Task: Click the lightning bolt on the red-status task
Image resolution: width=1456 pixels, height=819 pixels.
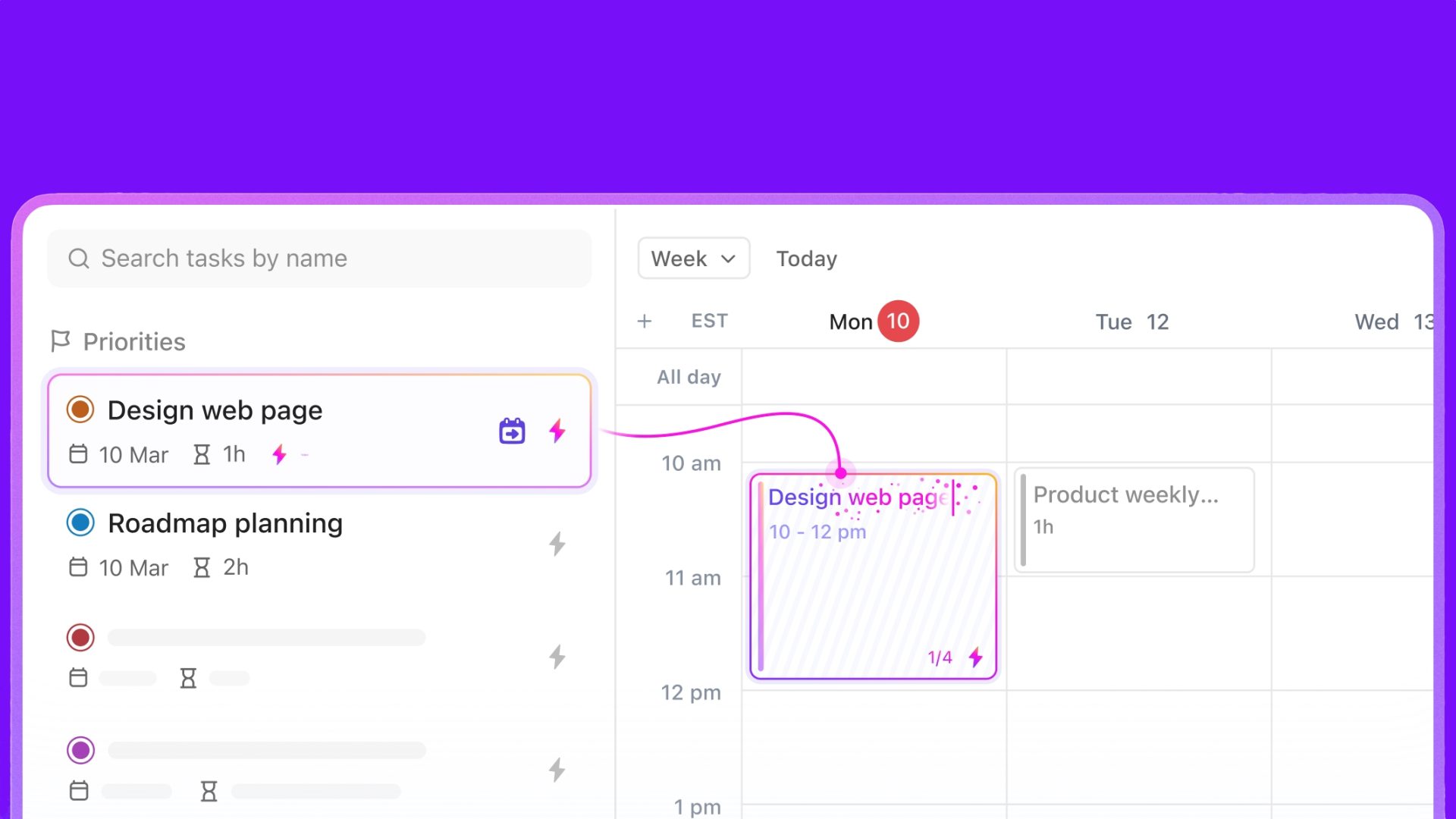Action: [x=557, y=657]
